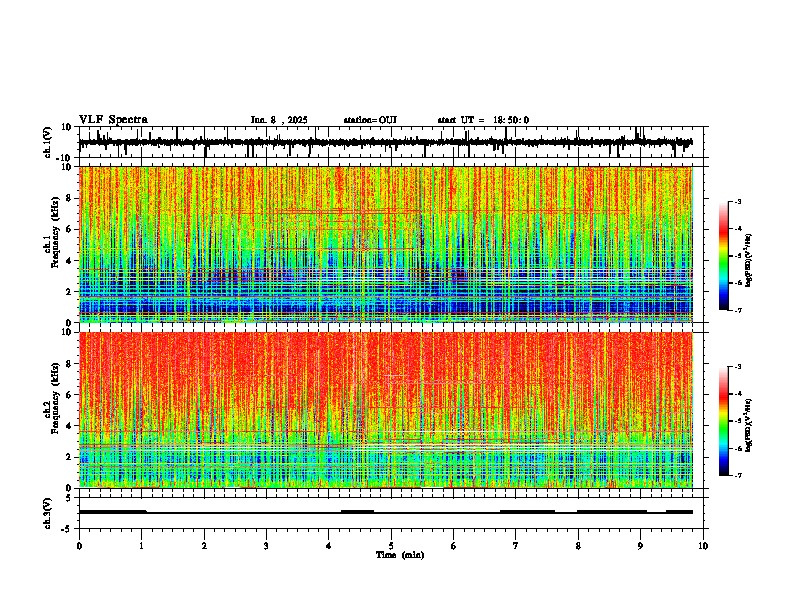Select the "Time (min)" x-axis label

[x=400, y=555]
